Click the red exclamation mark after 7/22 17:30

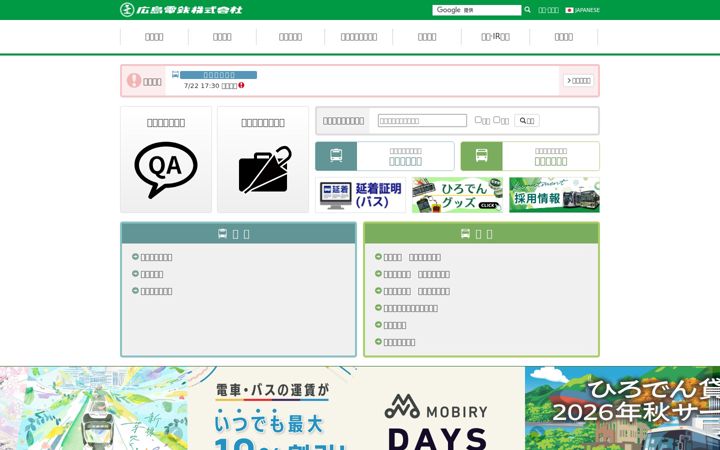coord(241,85)
